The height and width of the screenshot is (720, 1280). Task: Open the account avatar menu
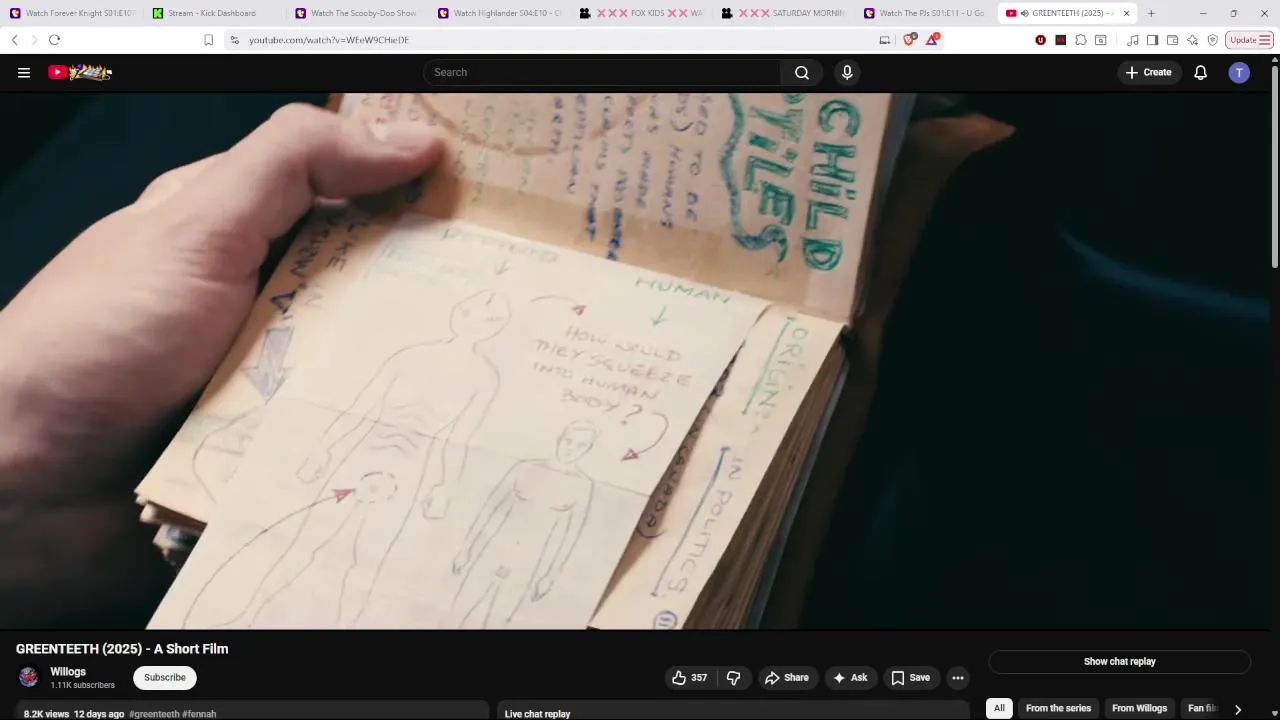(1239, 72)
